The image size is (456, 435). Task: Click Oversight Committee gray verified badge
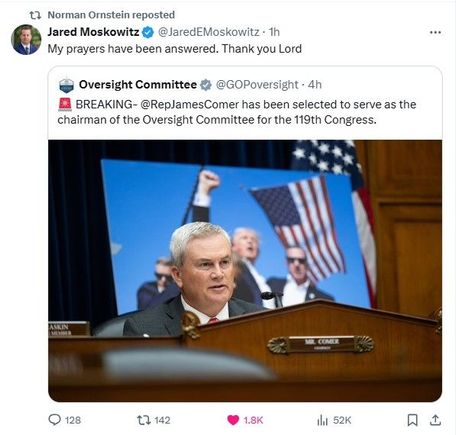[x=206, y=85]
